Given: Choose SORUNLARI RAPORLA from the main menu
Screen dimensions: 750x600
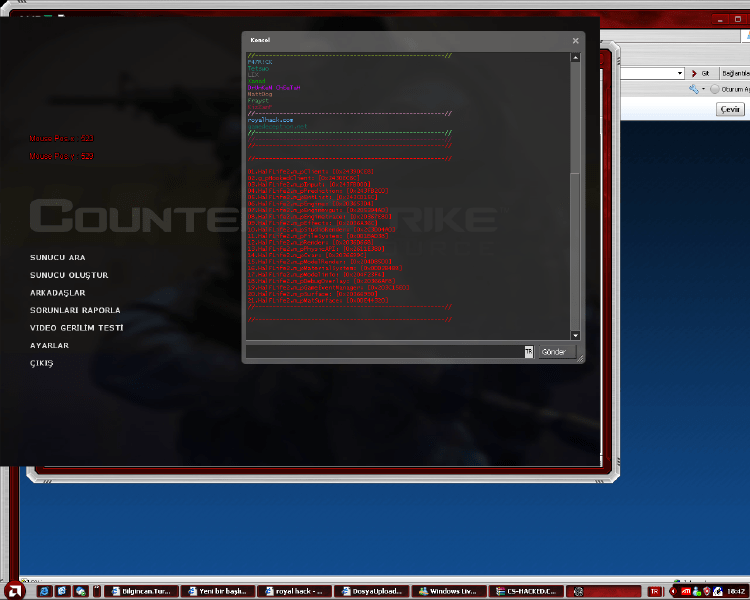Looking at the screenshot, I should click(75, 310).
